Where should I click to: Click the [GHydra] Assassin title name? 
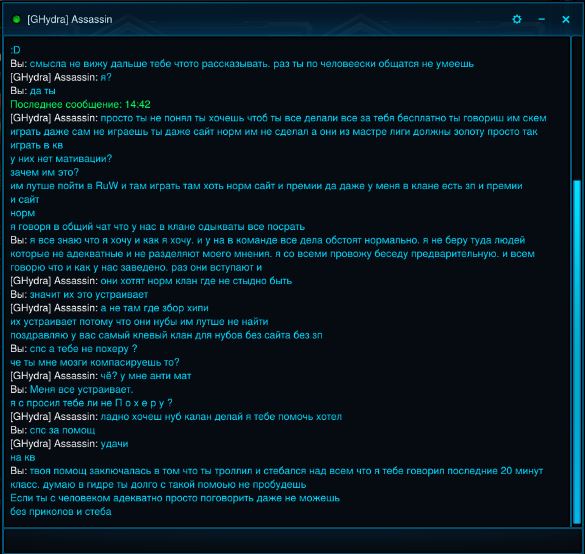point(69,19)
